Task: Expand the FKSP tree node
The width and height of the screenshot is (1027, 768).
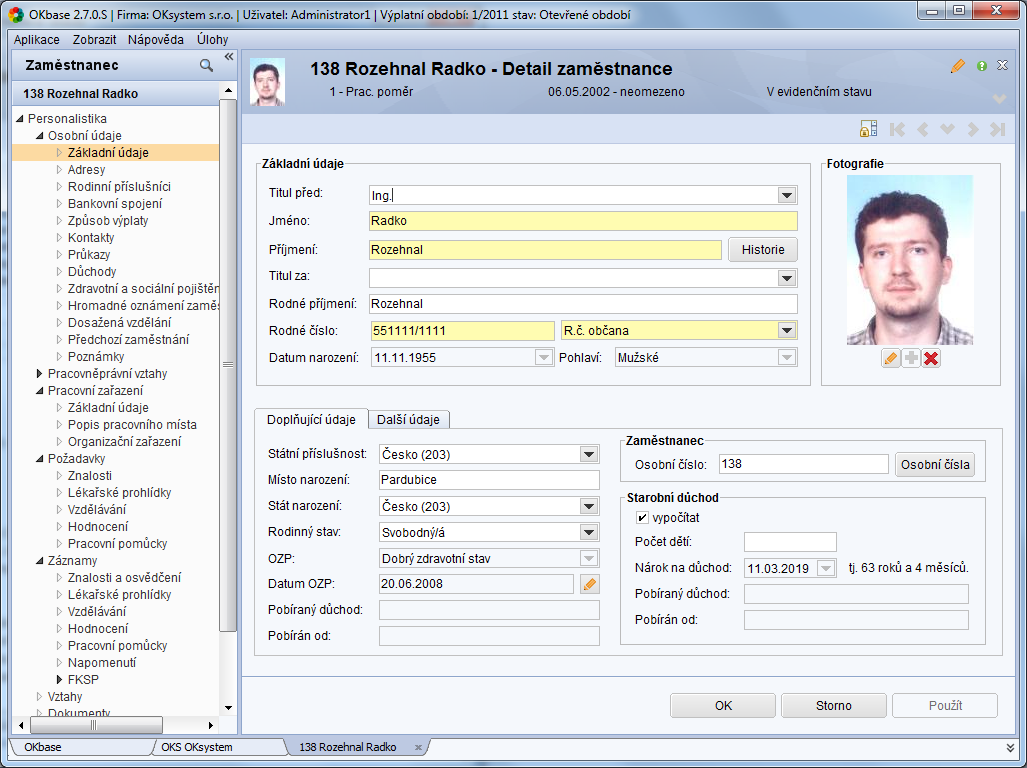Action: [60, 680]
